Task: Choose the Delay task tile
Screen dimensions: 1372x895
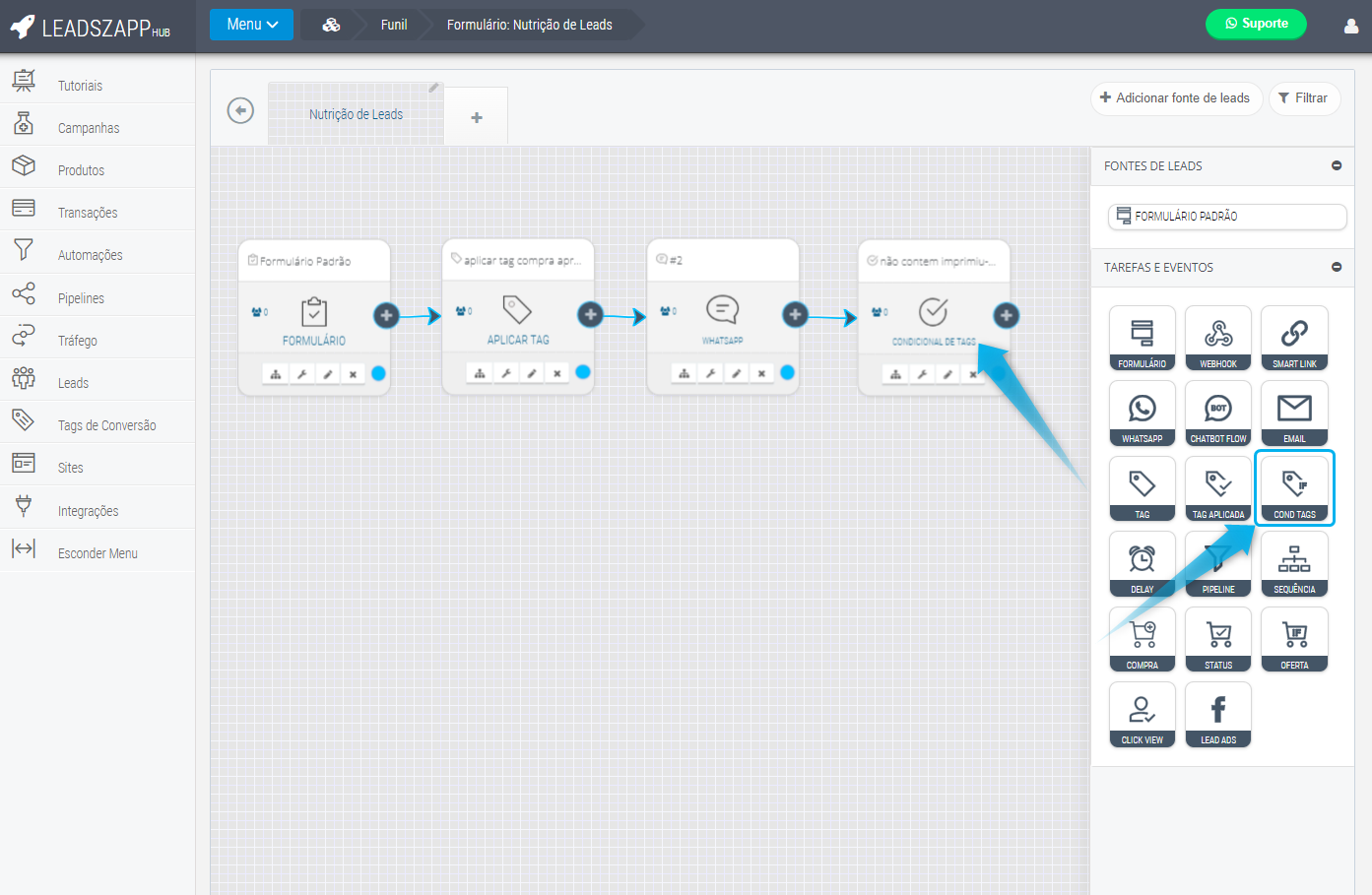Action: coord(1142,564)
